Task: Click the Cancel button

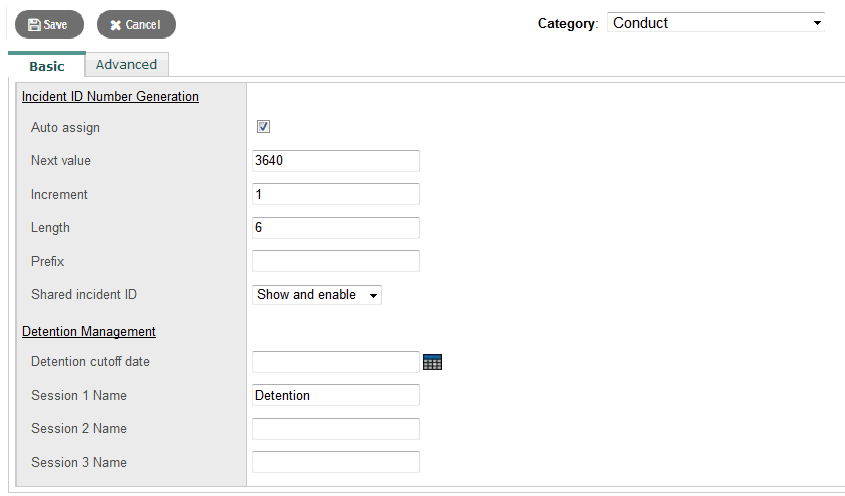Action: coord(136,25)
